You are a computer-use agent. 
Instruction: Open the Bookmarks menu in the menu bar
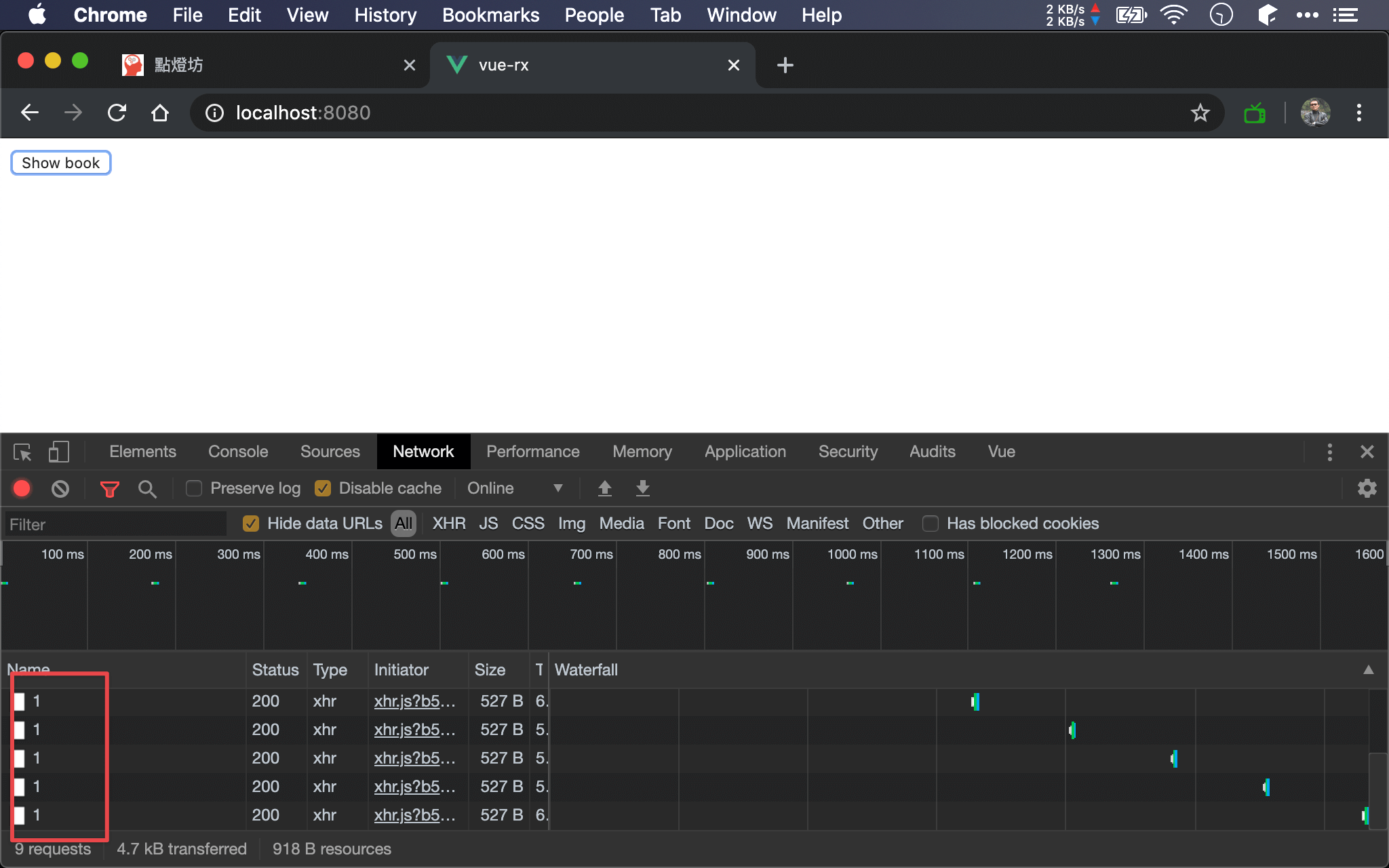(x=490, y=14)
